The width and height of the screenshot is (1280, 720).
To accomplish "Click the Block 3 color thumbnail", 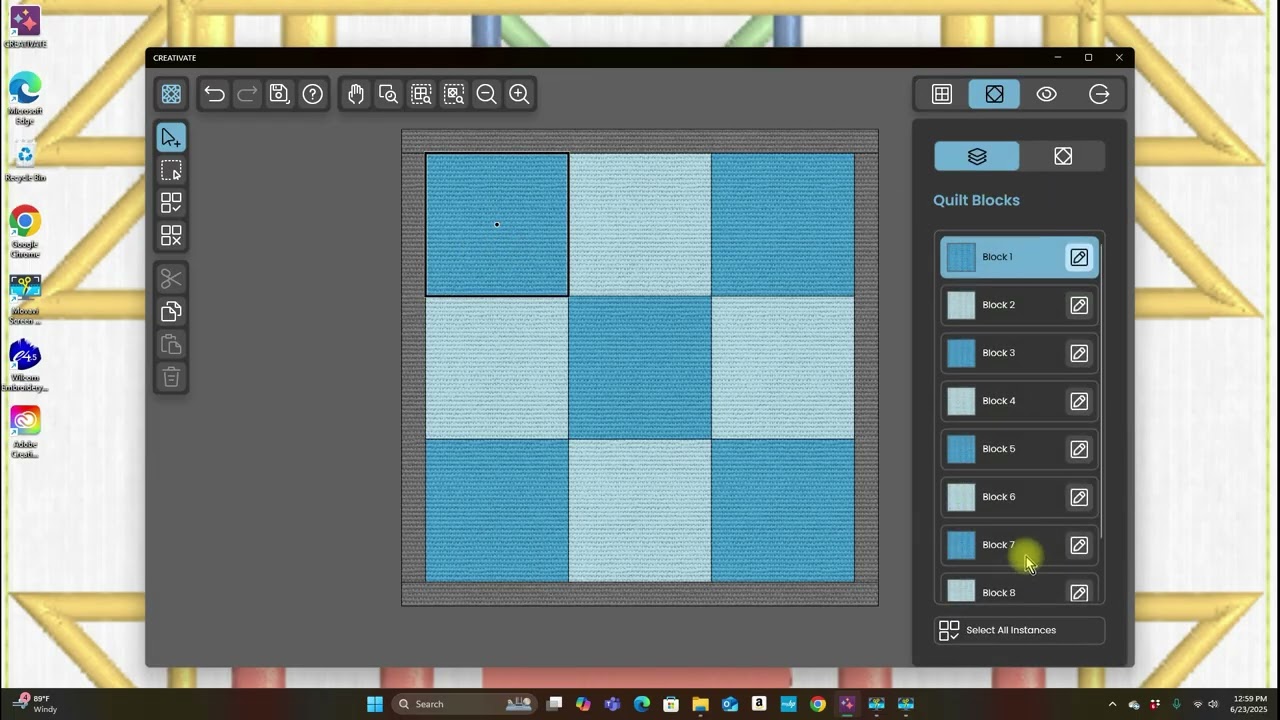I will pyautogui.click(x=961, y=353).
